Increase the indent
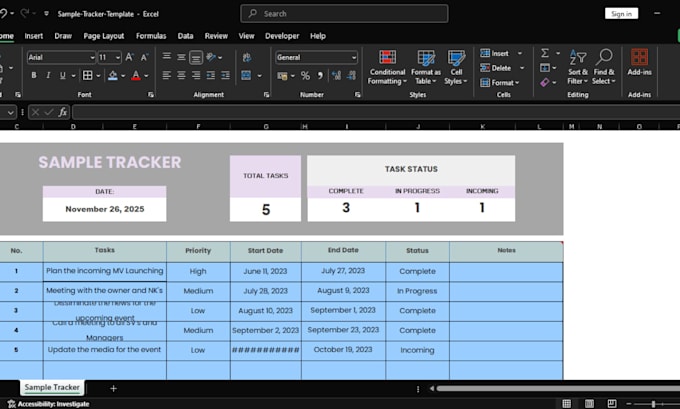 click(x=226, y=75)
